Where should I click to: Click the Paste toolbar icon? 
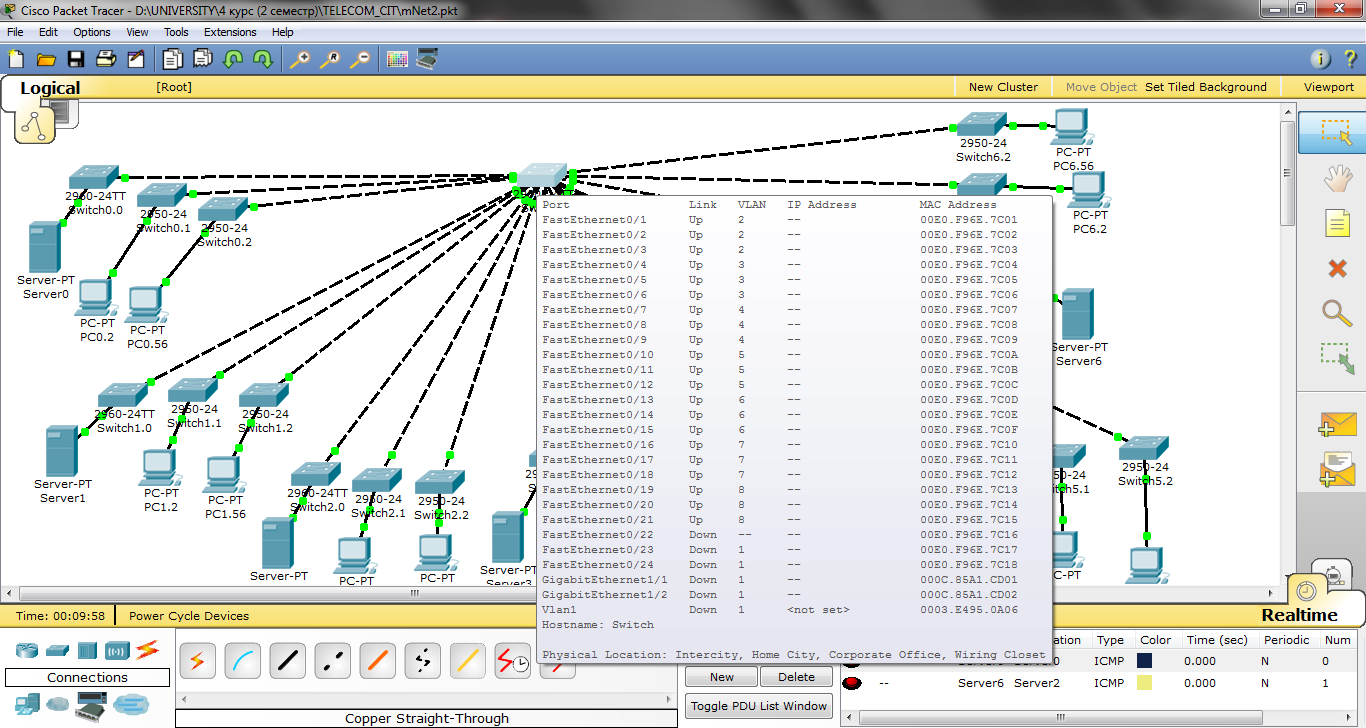pyautogui.click(x=203, y=59)
